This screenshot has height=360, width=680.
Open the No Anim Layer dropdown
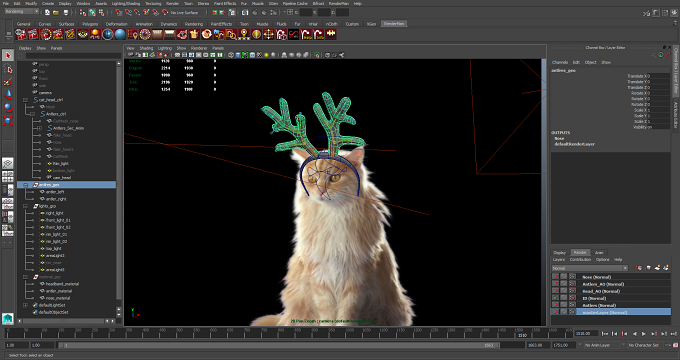pos(601,345)
